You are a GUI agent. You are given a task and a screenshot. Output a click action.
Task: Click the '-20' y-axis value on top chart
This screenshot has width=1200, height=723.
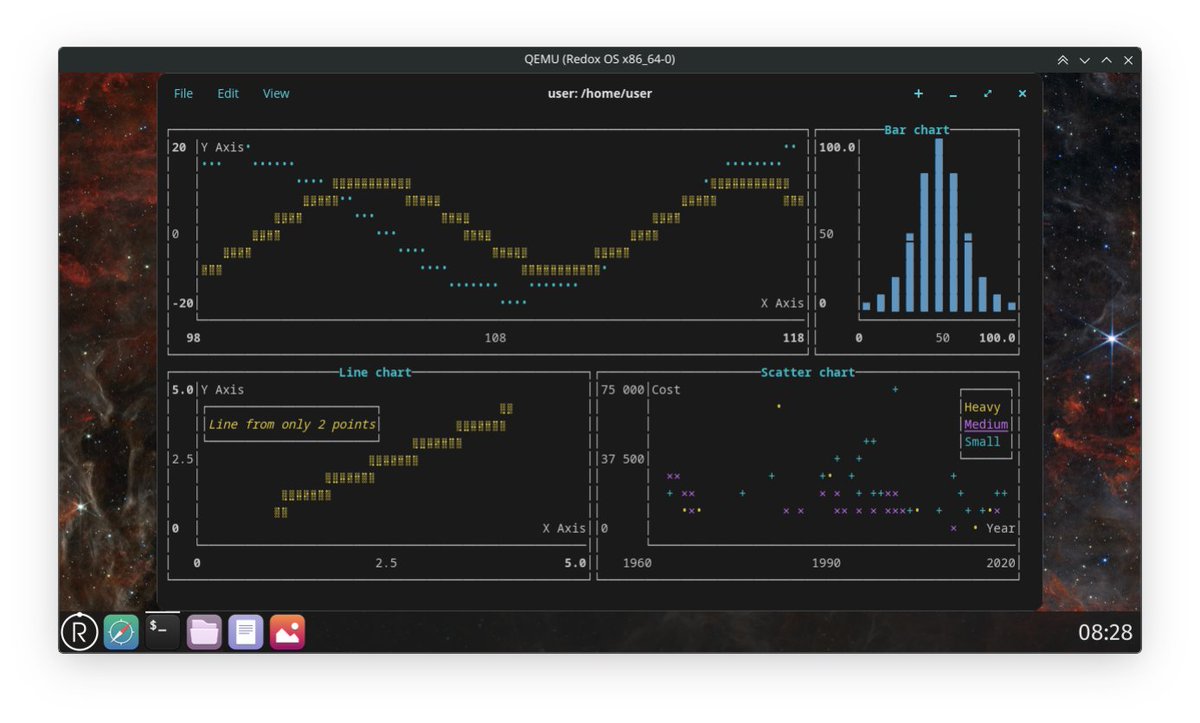(x=182, y=303)
